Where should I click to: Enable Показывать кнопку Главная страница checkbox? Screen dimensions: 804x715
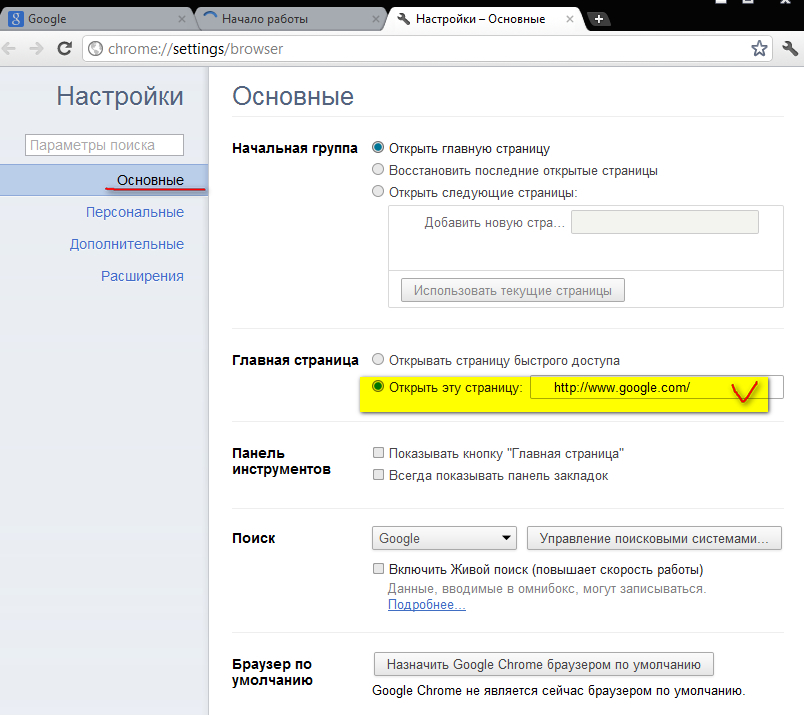tap(378, 452)
